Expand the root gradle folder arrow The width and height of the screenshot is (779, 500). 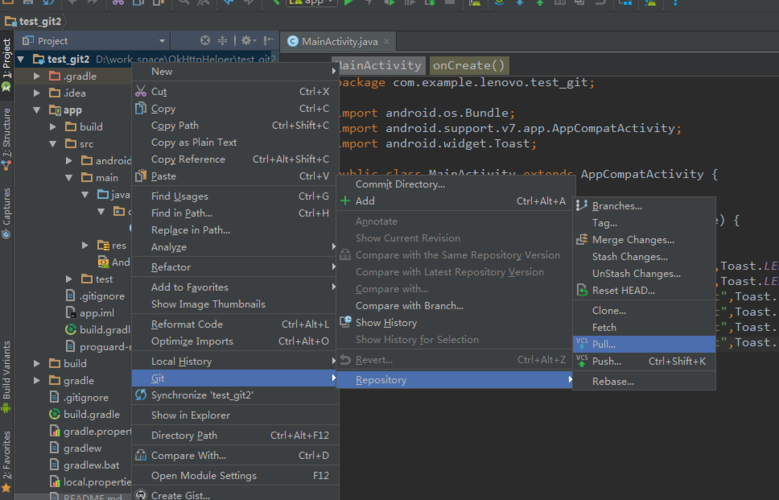pyautogui.click(x=37, y=381)
